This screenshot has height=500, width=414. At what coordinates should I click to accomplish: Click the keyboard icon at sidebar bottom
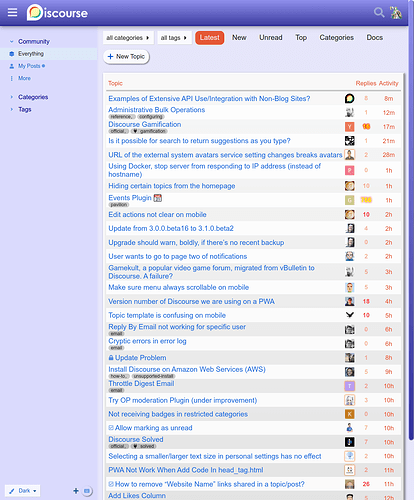tap(87, 491)
